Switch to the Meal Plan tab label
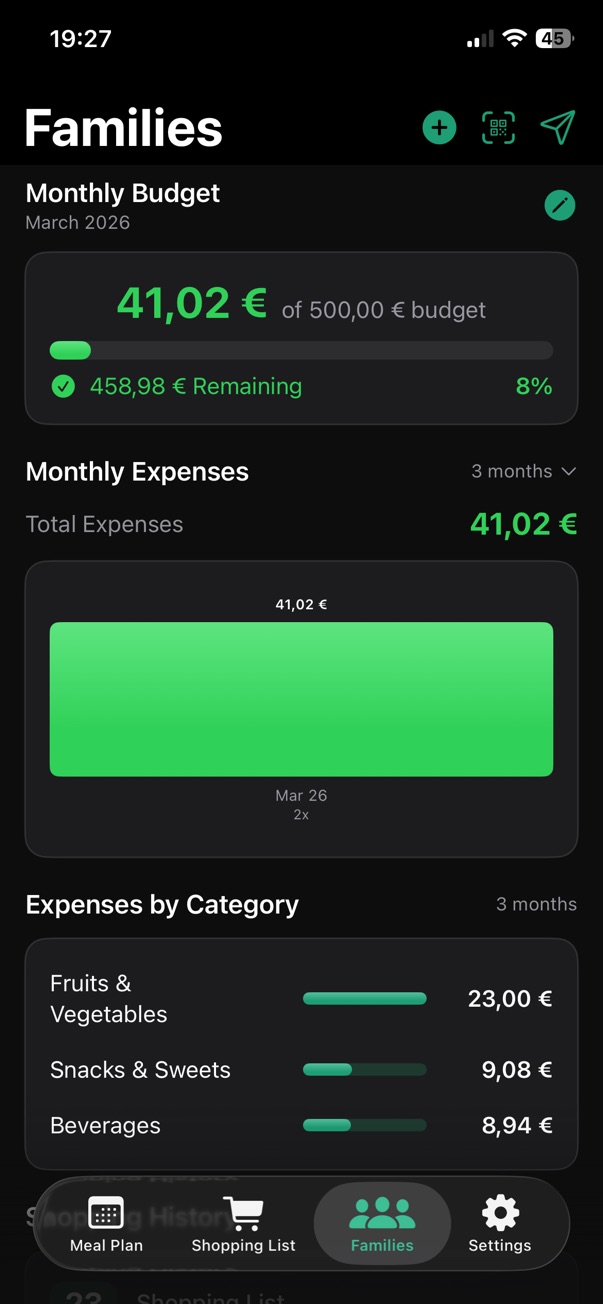Screen dimensions: 603x1304 tap(106, 1245)
